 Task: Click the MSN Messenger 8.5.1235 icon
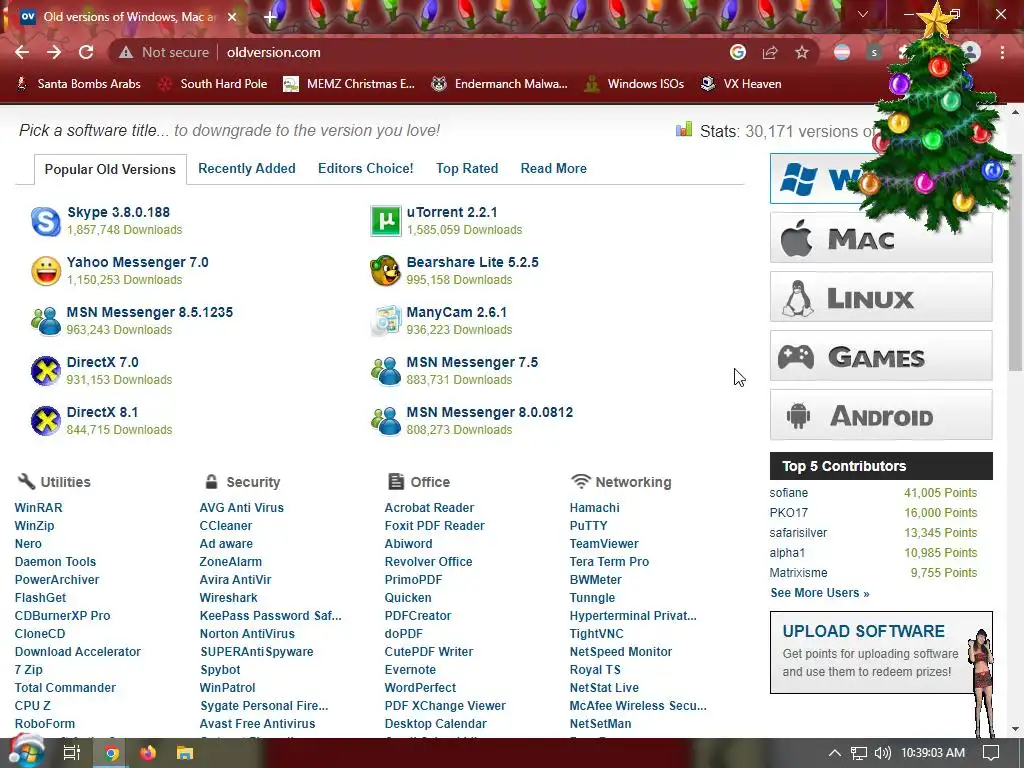[46, 321]
